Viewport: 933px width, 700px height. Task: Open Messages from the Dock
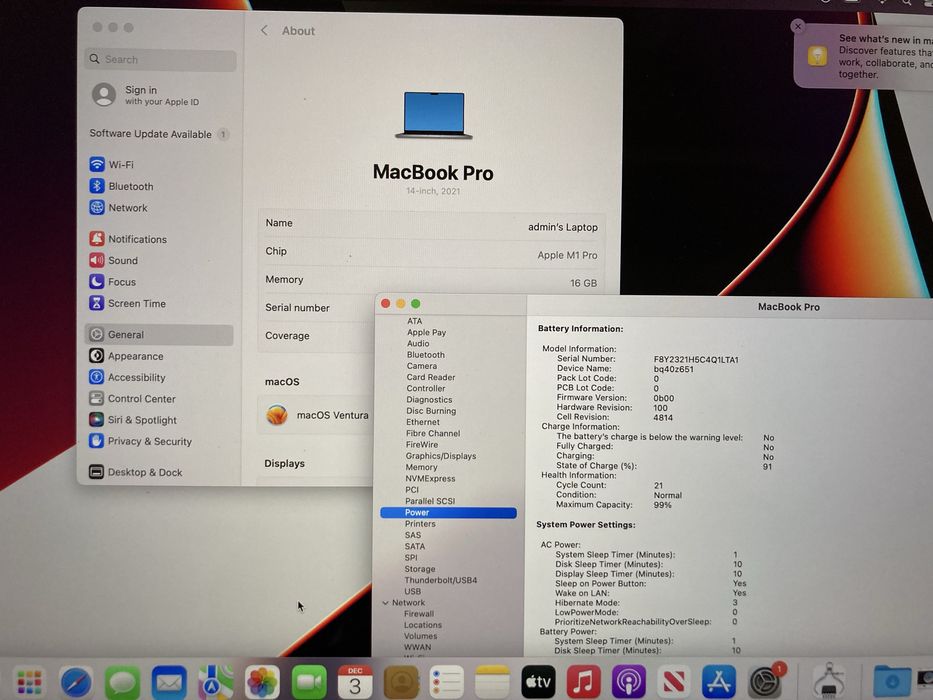pyautogui.click(x=122, y=682)
